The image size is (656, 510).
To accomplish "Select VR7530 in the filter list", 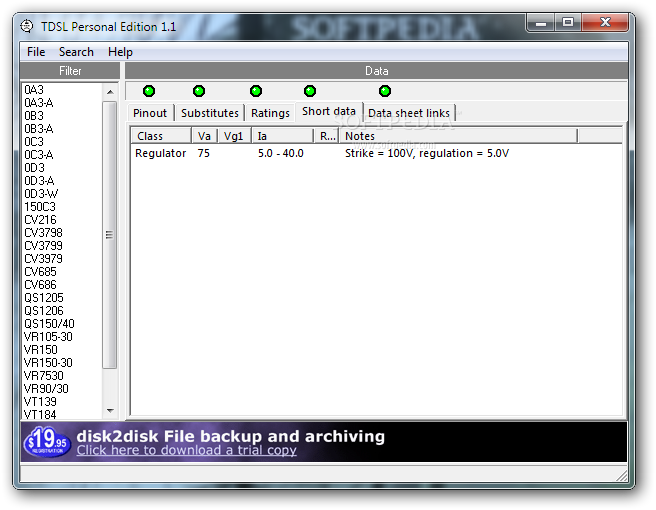I will pyautogui.click(x=44, y=375).
